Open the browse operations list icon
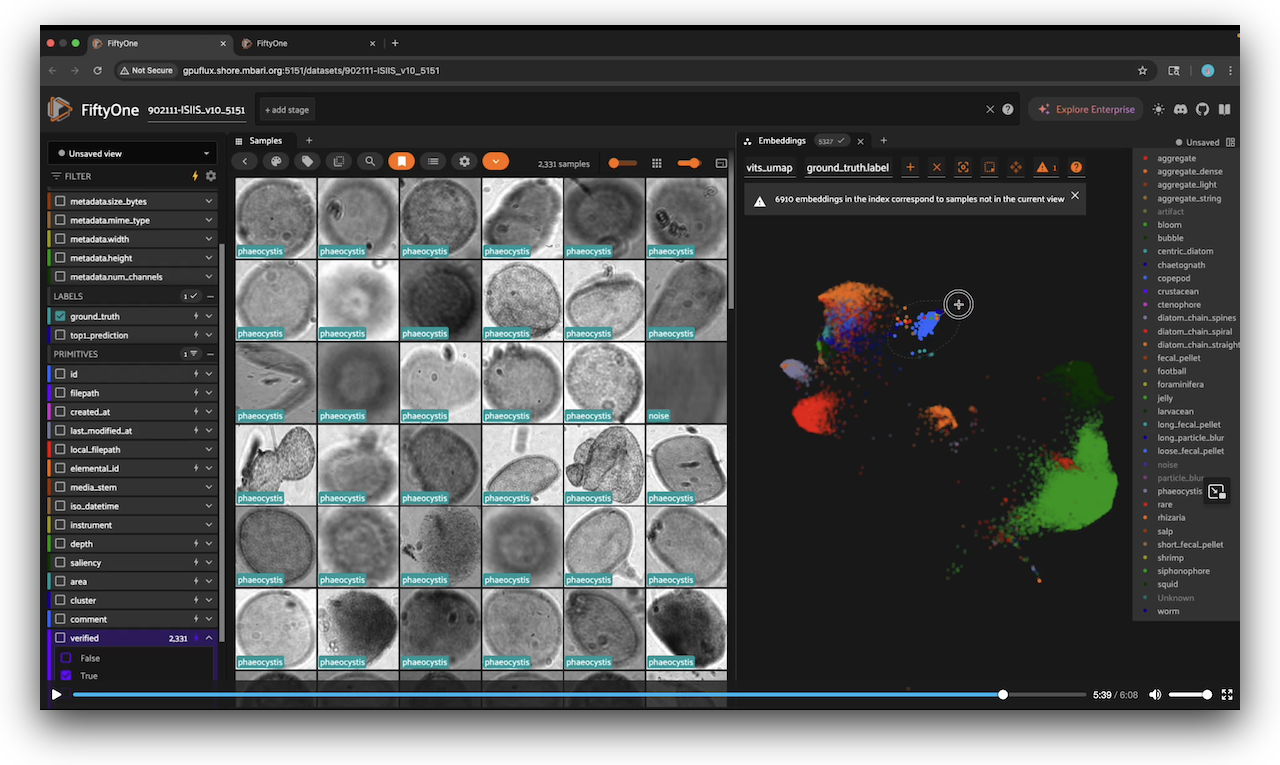The height and width of the screenshot is (765, 1280). 432,161
